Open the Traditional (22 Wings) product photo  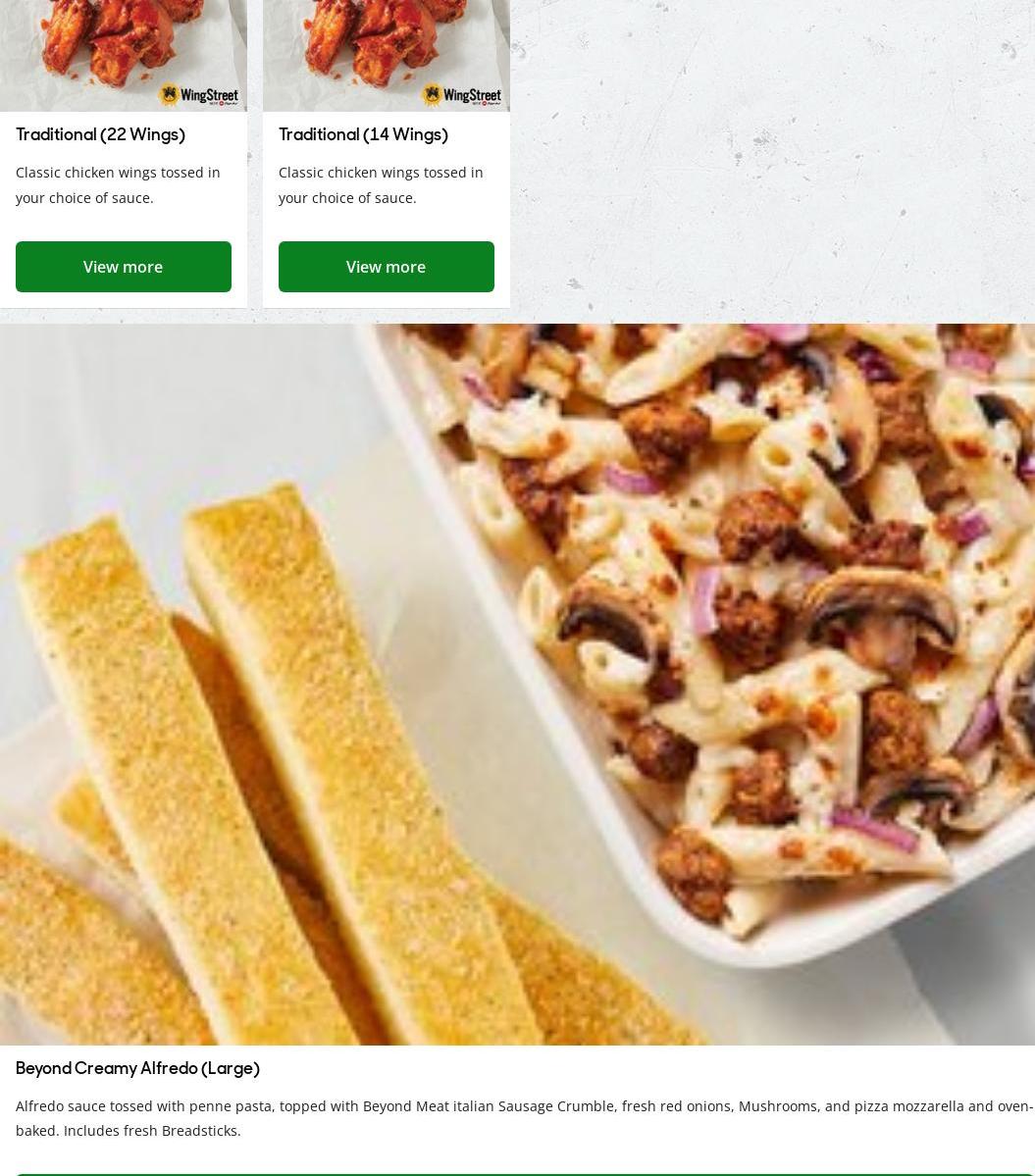pos(123,56)
